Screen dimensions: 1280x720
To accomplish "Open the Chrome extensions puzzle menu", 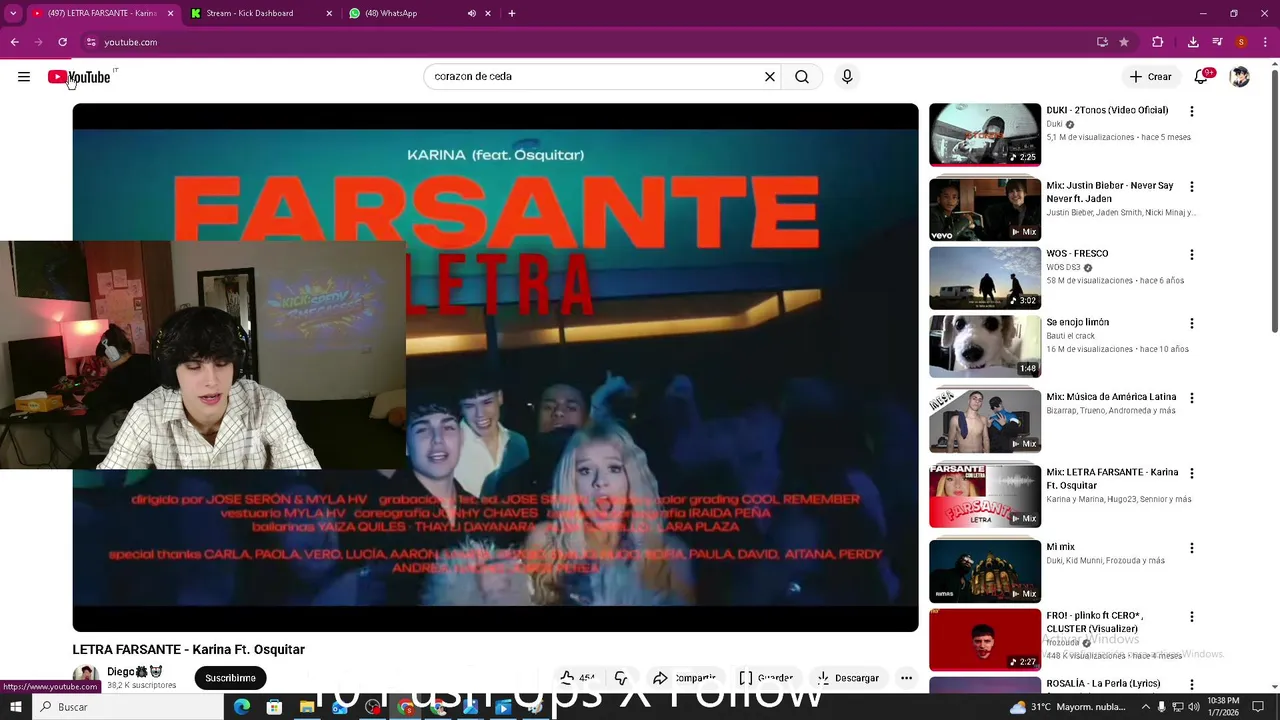I will coord(1158,42).
